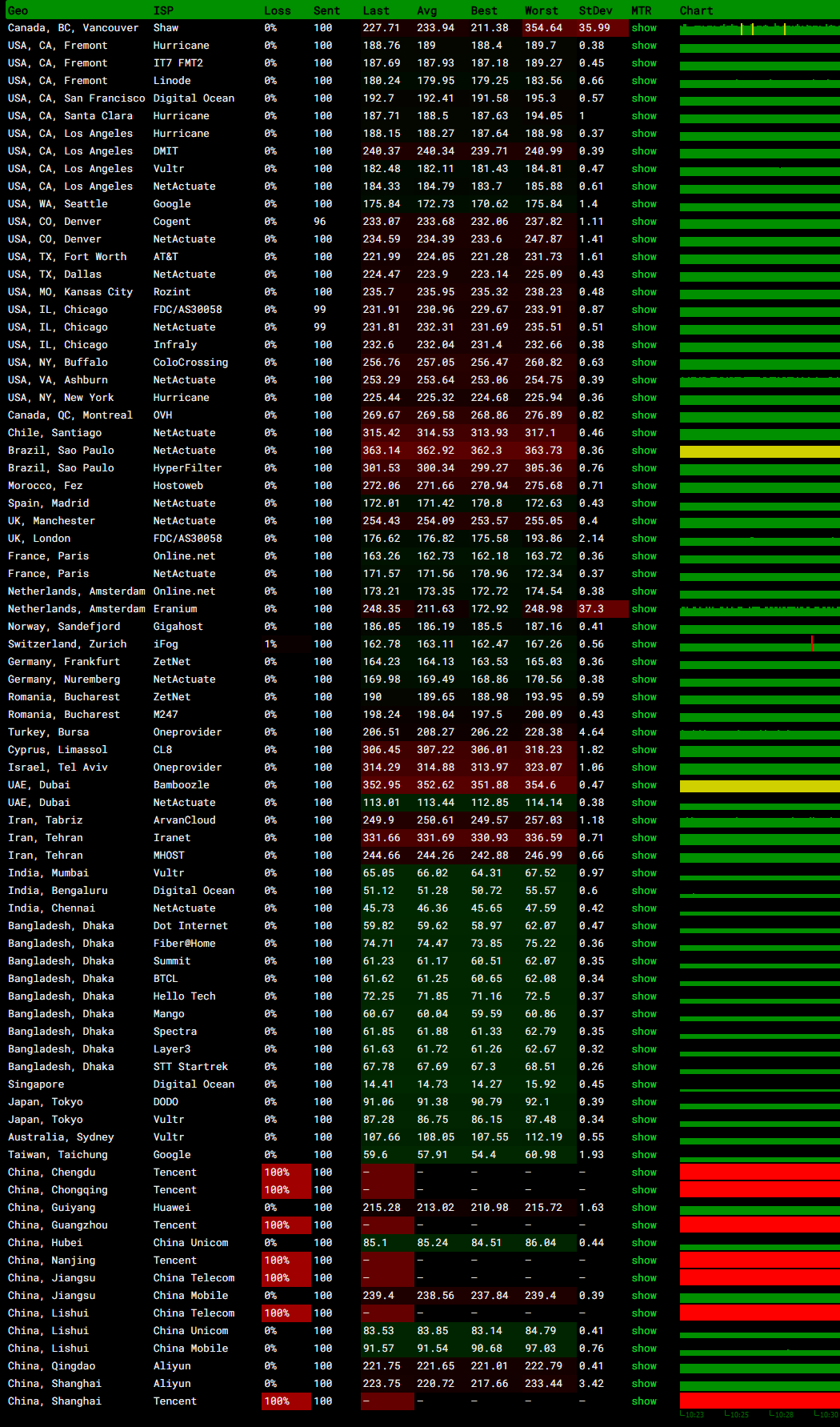
Task: Open show link for Morocco Fez Hostoweb
Action: [x=643, y=486]
